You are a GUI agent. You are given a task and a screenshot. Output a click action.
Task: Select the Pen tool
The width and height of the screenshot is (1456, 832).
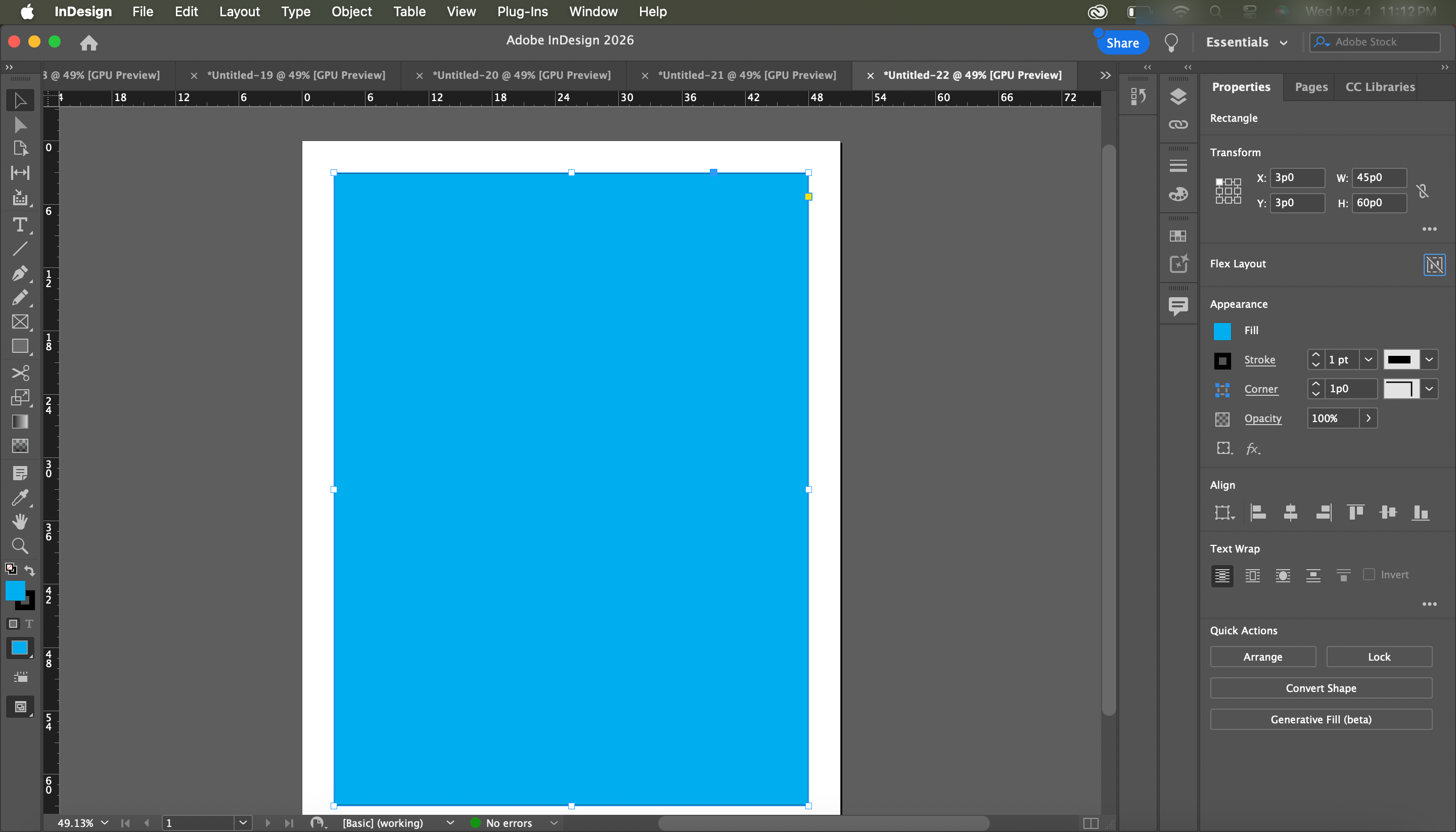click(20, 273)
